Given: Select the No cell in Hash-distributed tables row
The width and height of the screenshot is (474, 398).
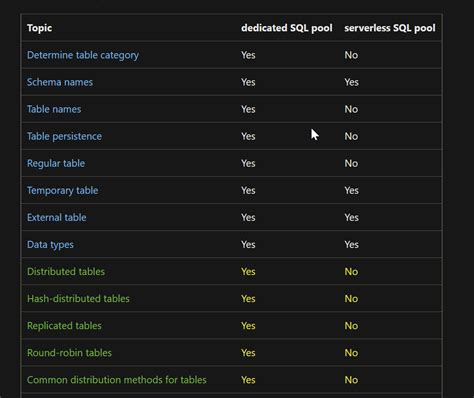Looking at the screenshot, I should 351,298.
